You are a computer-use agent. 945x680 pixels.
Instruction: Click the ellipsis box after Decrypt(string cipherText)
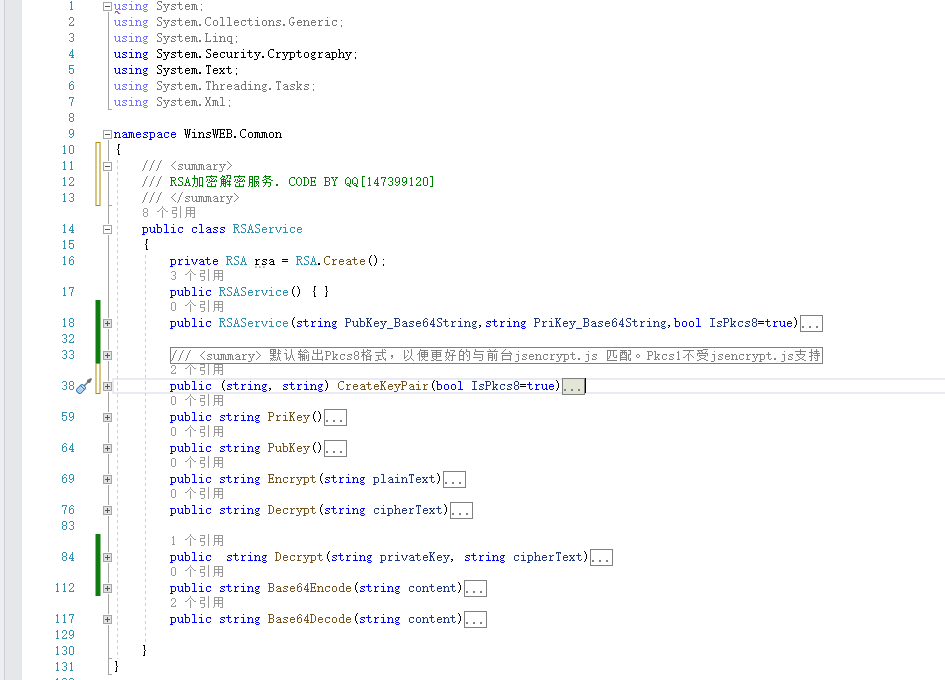(461, 511)
